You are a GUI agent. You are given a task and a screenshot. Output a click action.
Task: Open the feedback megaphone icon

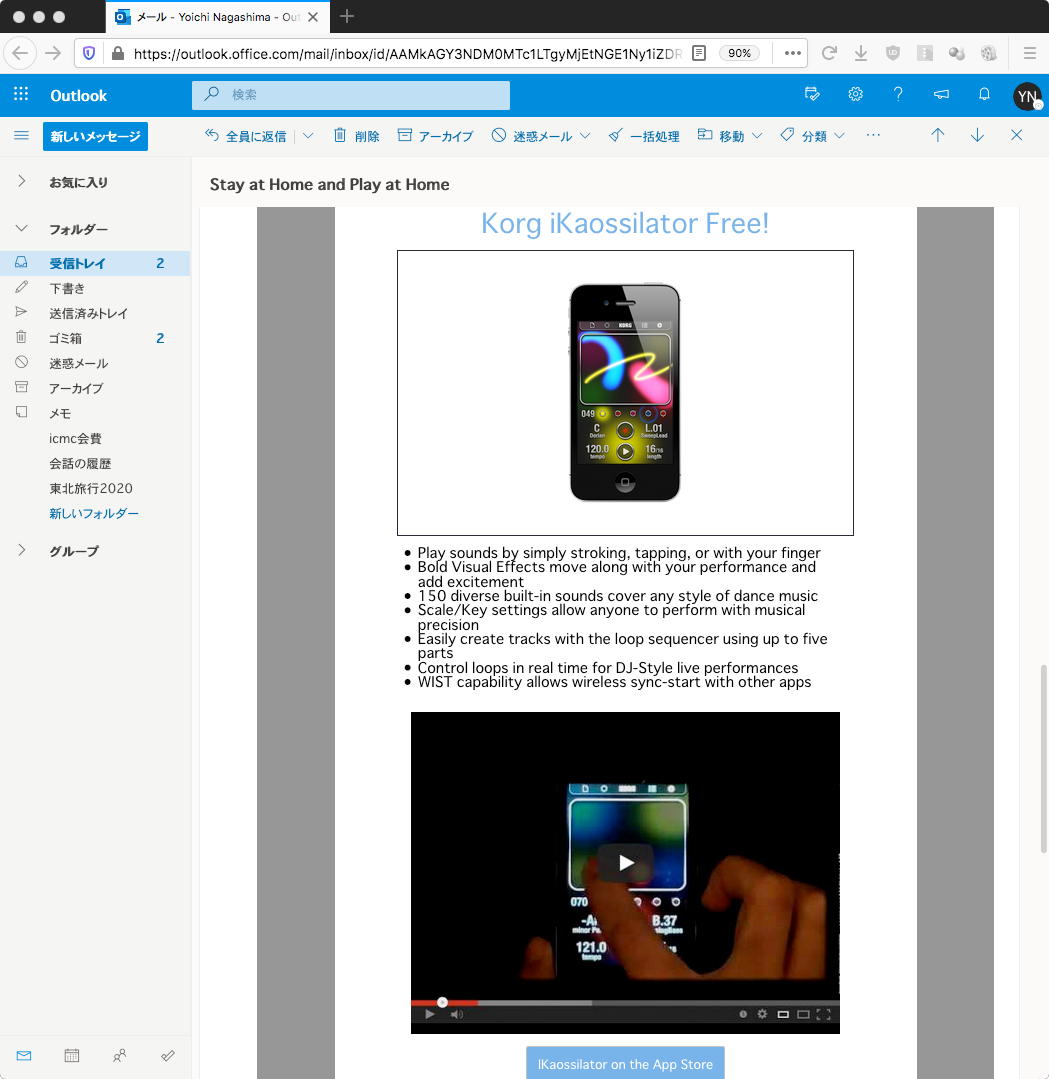(x=941, y=94)
